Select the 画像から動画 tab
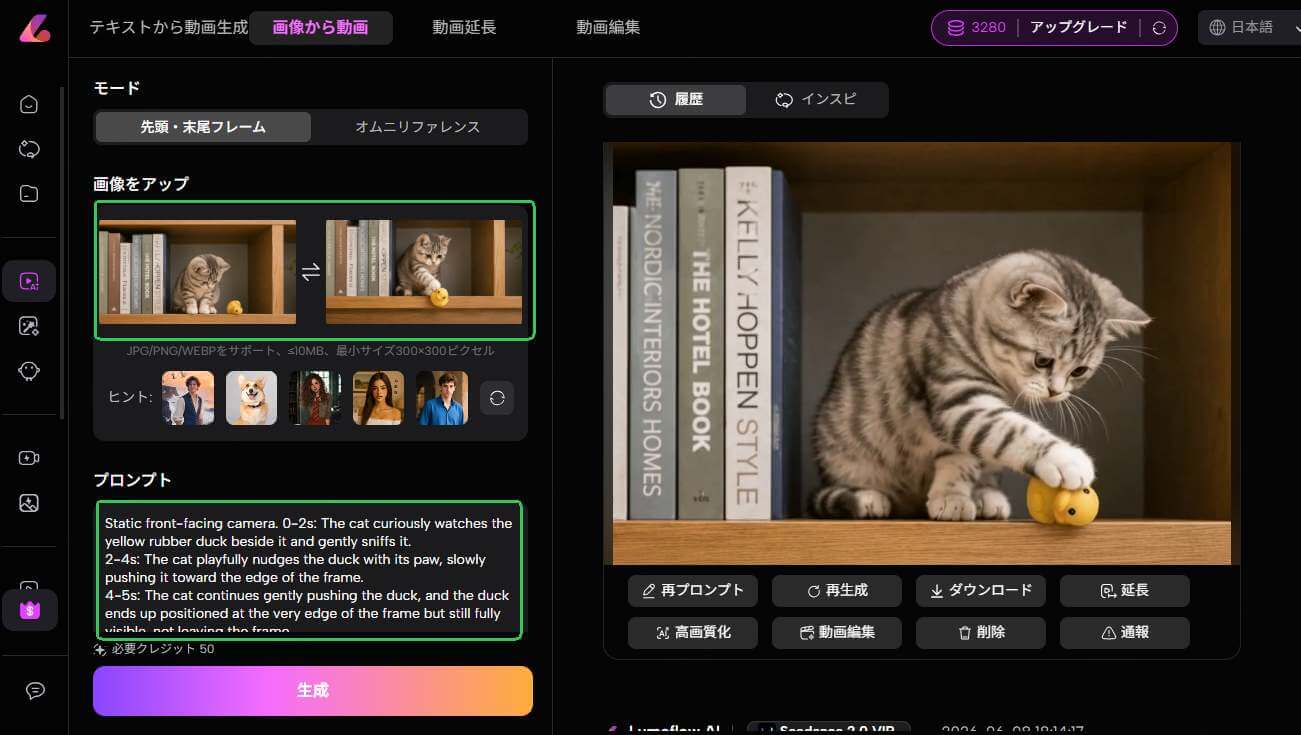Screen dimensions: 1301x735 pos(320,28)
